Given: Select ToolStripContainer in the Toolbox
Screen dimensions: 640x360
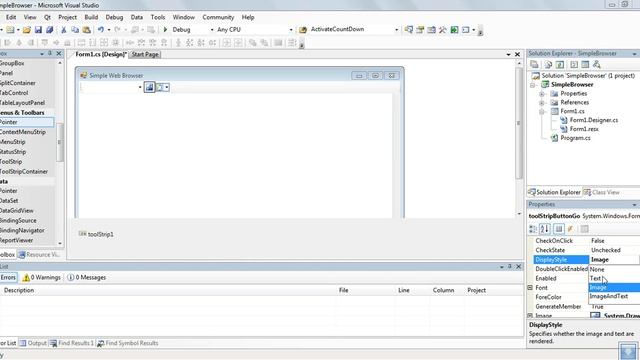Looking at the screenshot, I should 24,171.
